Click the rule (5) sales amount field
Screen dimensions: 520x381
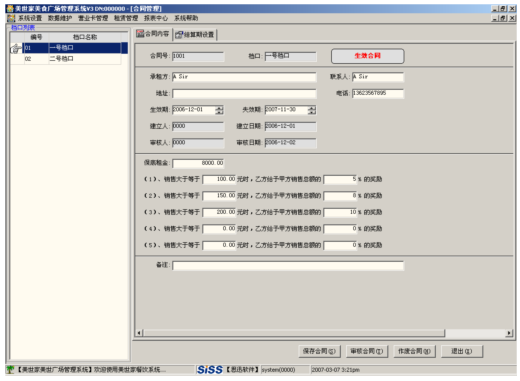tap(219, 245)
